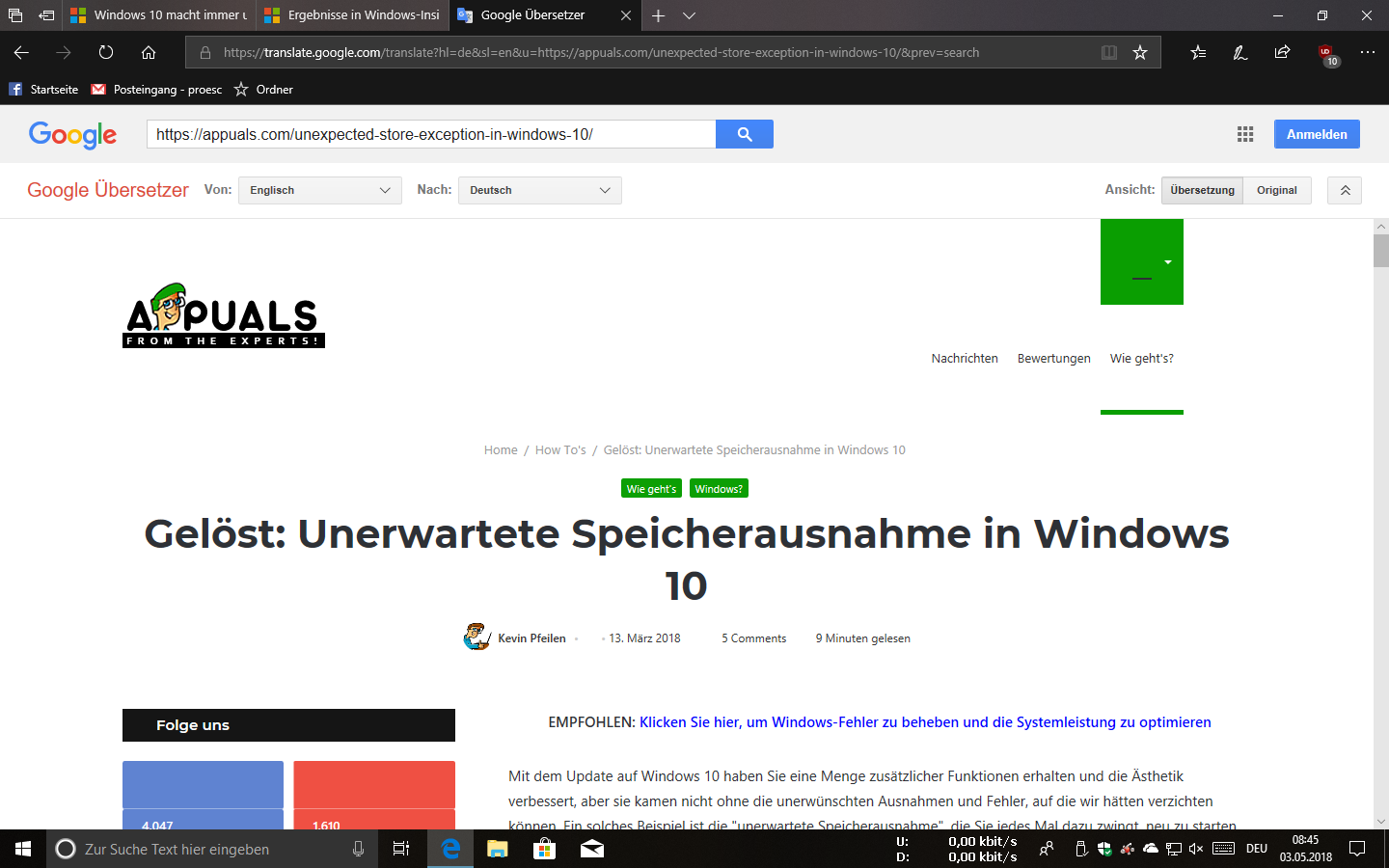
Task: Show tab previews chevron
Action: 689,15
